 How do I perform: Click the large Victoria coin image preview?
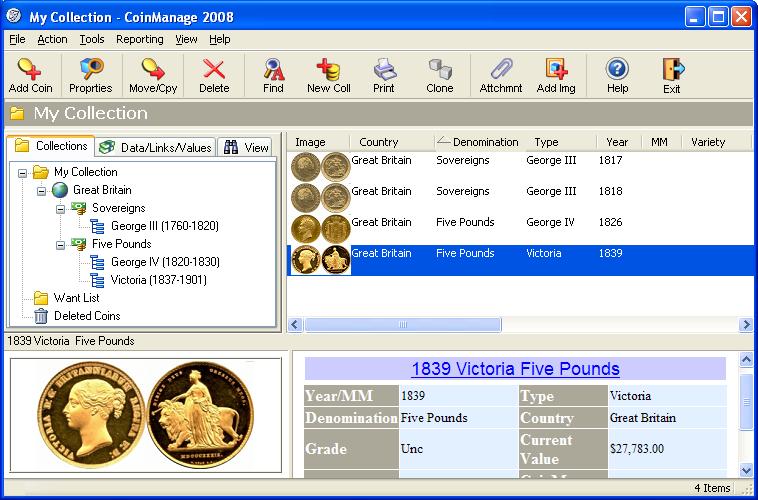[x=146, y=416]
